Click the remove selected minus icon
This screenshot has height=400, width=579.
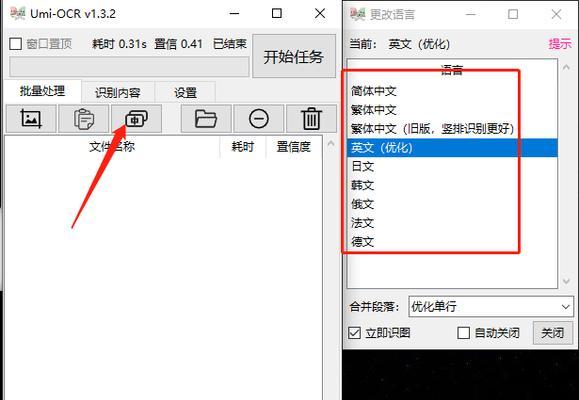coord(258,119)
